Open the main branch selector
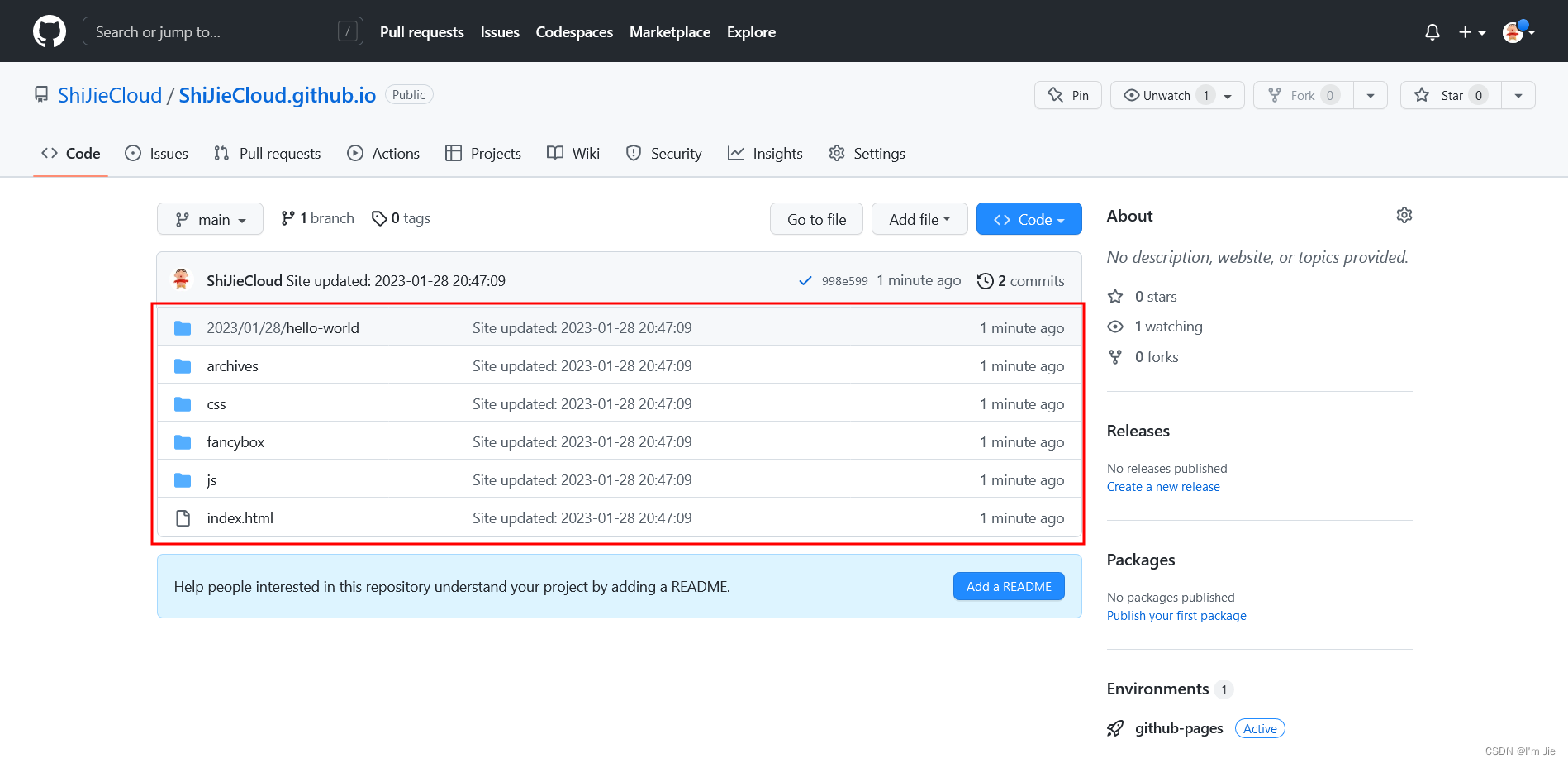Viewport: 1568px width, 763px height. tap(210, 219)
